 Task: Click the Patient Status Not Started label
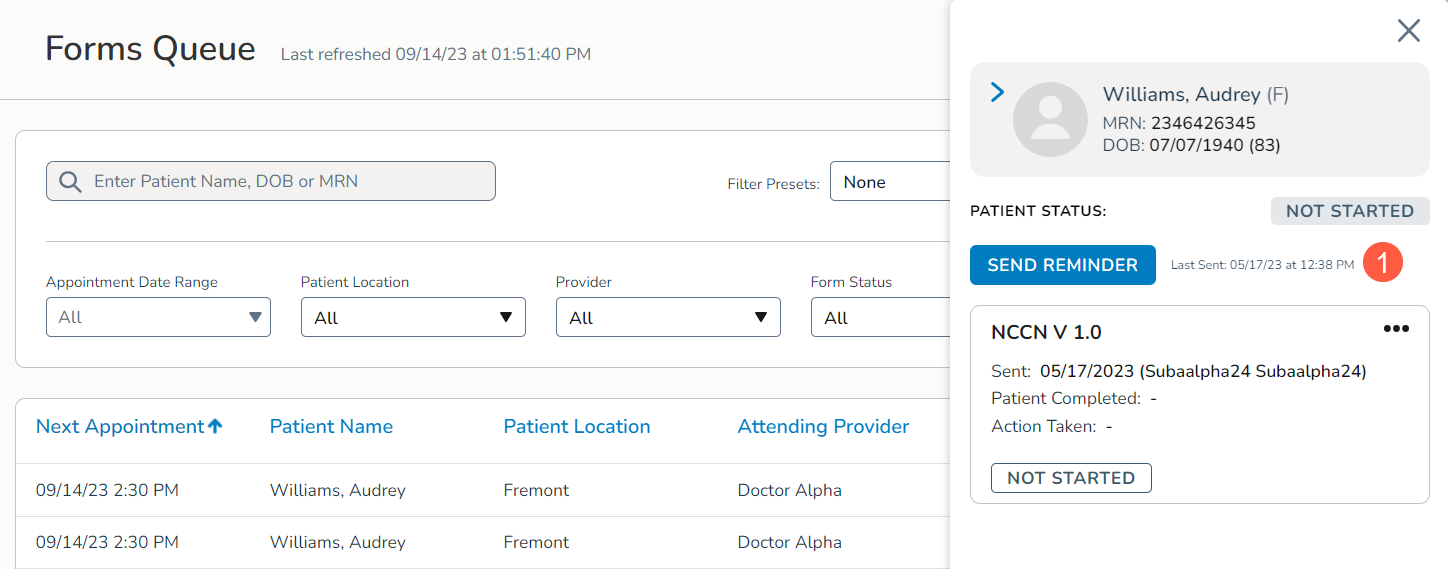click(x=1349, y=211)
